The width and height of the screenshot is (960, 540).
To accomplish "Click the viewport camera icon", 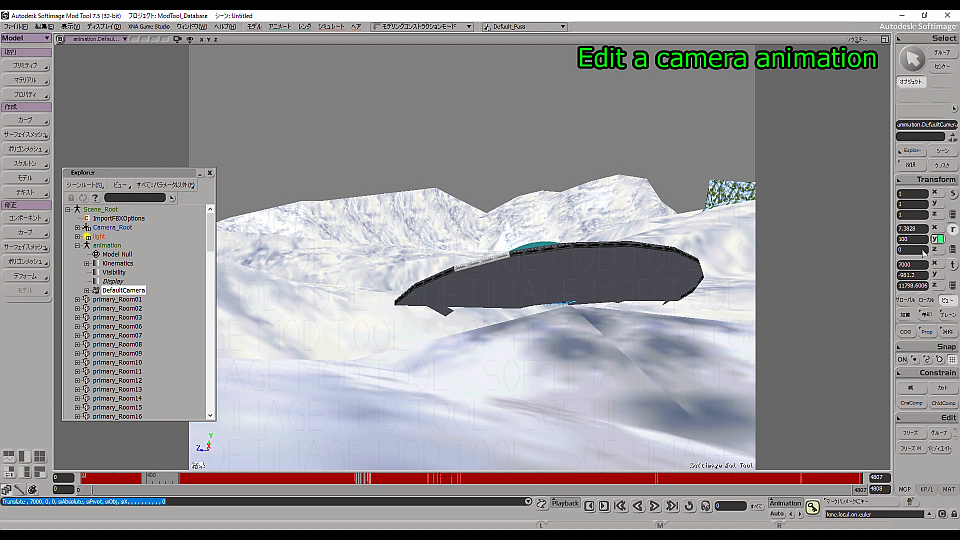I will (x=177, y=39).
